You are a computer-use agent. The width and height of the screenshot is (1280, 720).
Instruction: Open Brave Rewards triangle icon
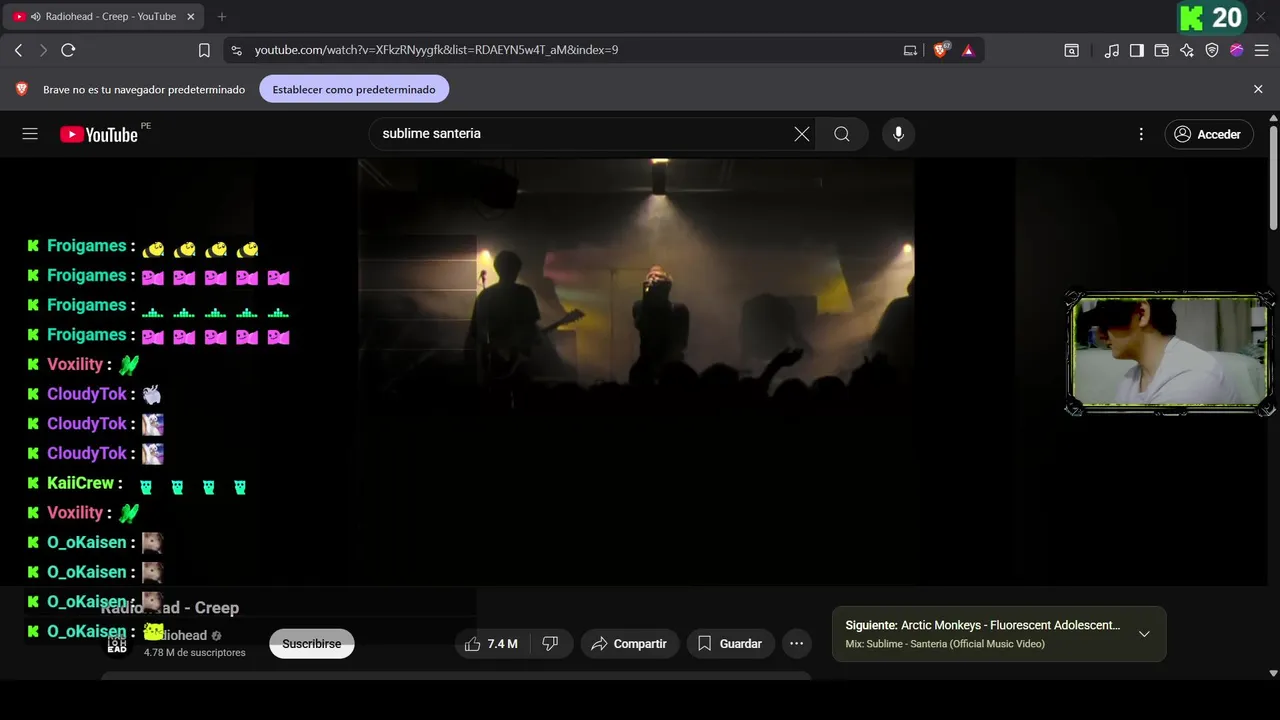point(968,50)
